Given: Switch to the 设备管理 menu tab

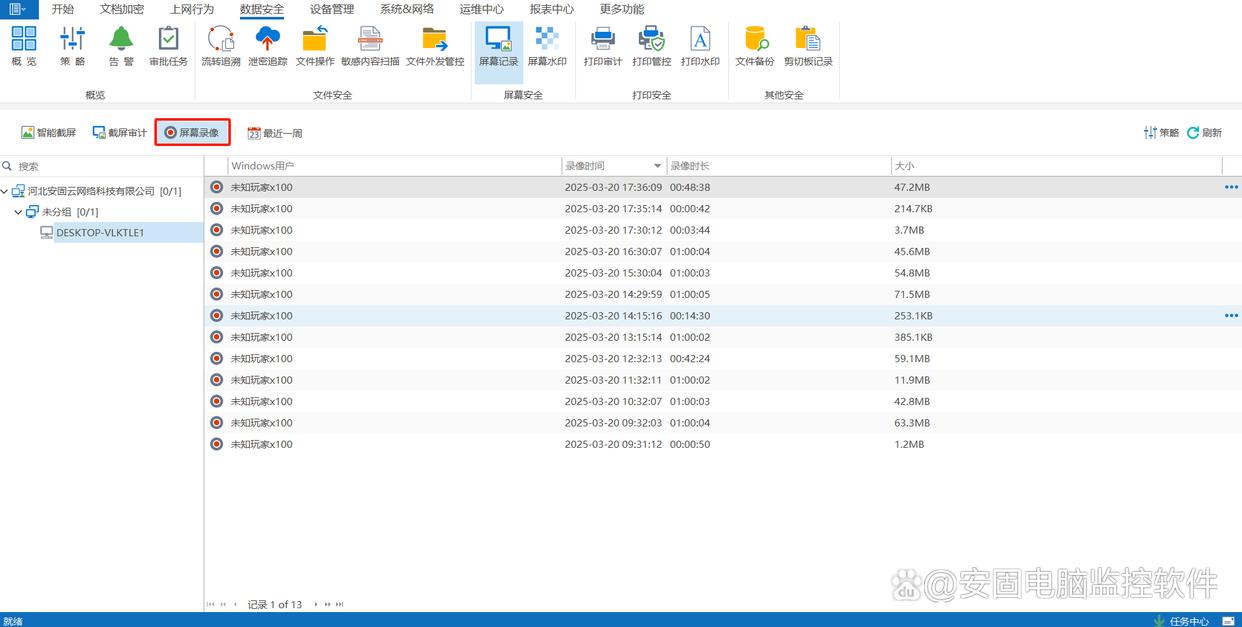Looking at the screenshot, I should click(331, 9).
